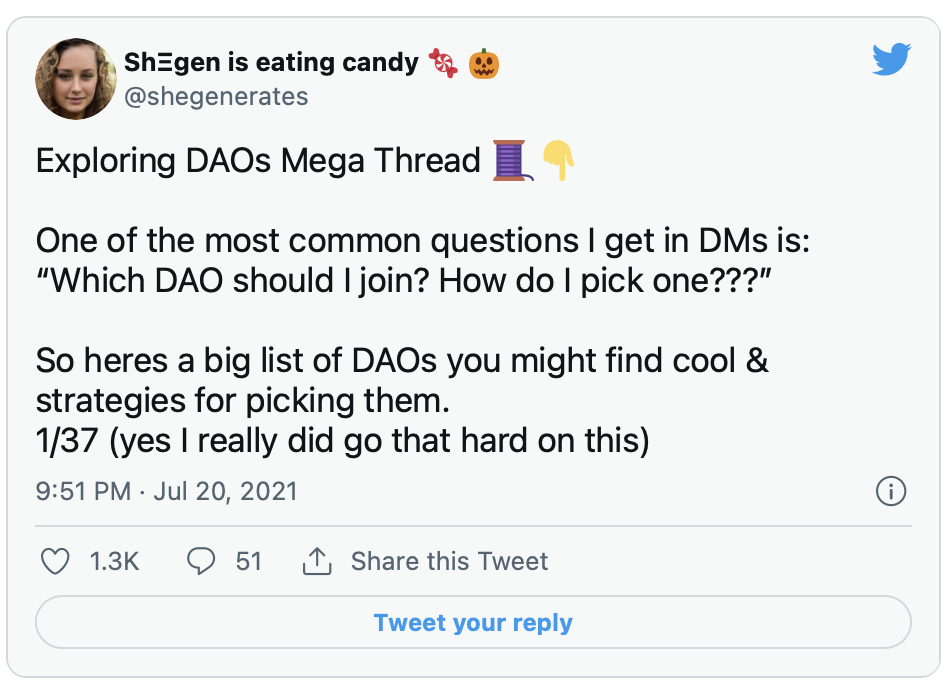This screenshot has height=688, width=950.
Task: View the 51 replies count
Action: click(x=249, y=561)
